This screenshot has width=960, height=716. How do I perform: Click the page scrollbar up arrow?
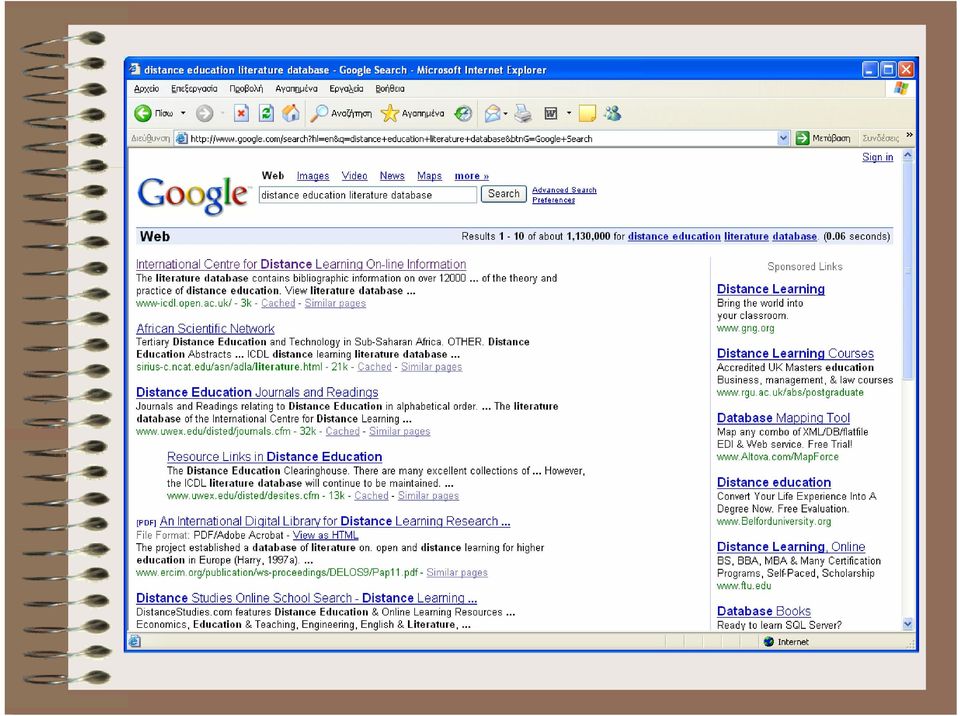(907, 156)
